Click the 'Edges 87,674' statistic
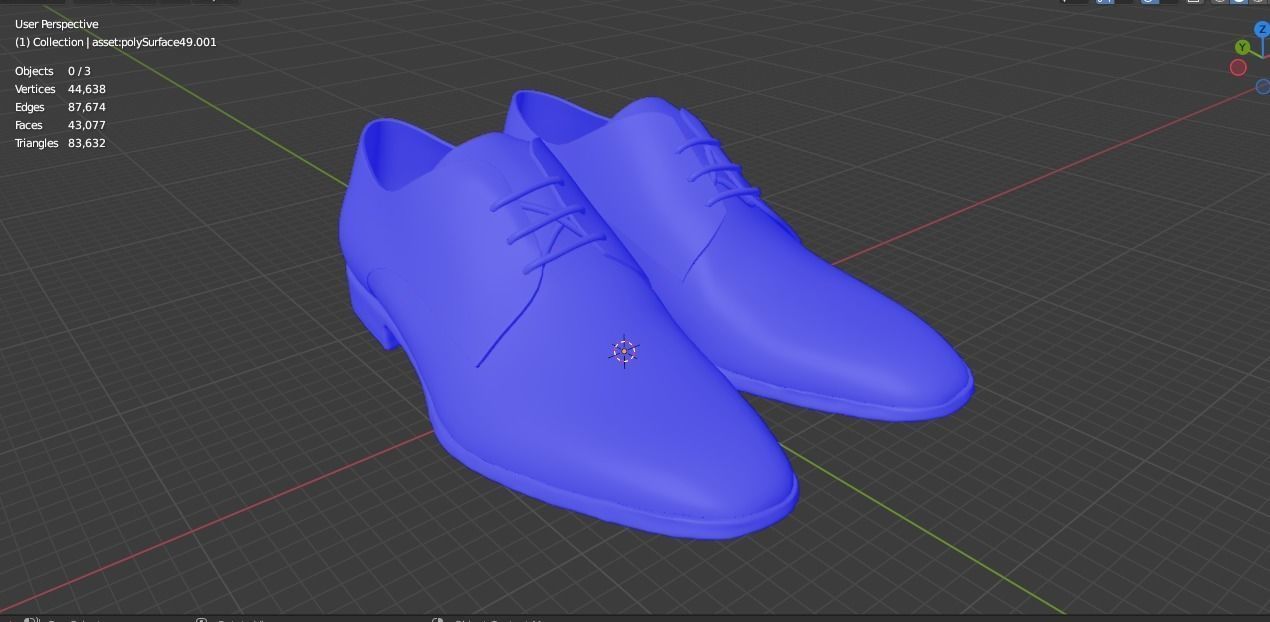The width and height of the screenshot is (1270, 622). [x=60, y=107]
